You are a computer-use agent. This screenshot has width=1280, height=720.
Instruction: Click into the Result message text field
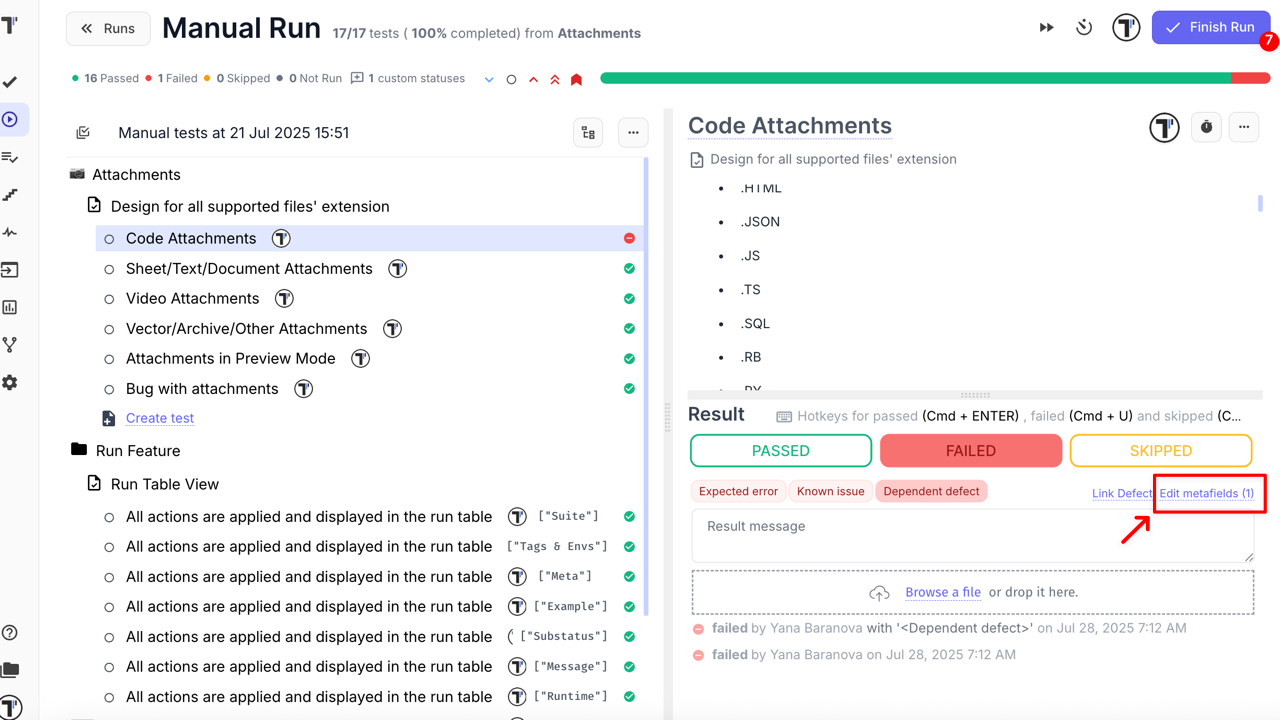click(972, 535)
